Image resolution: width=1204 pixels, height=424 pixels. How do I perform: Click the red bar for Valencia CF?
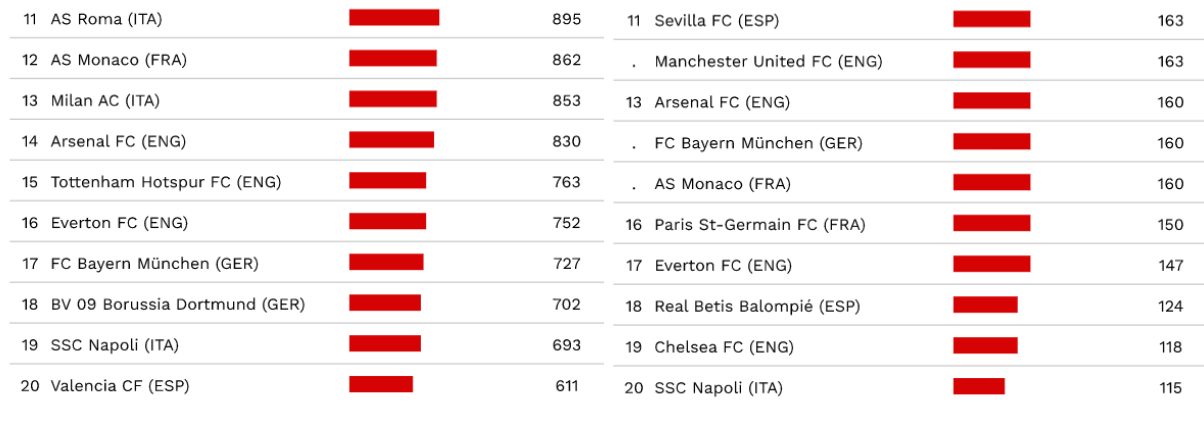(381, 384)
